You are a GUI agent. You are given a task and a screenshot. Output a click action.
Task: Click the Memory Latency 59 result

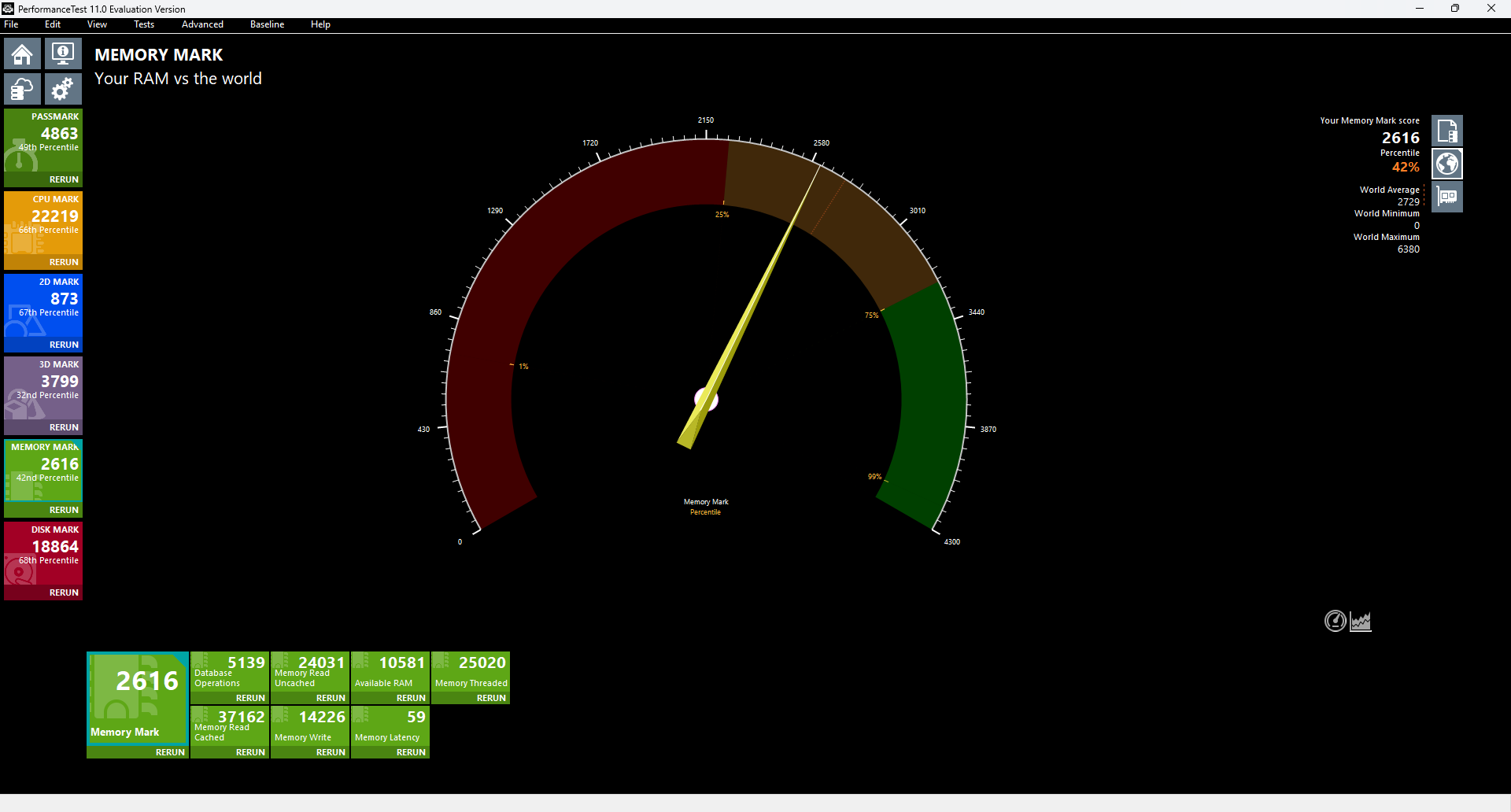coord(390,726)
